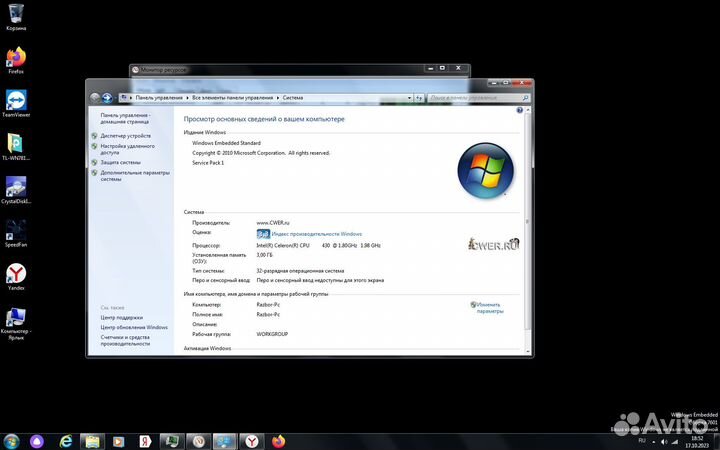
Task: Select the active System control panel taskbar button
Action: (x=225, y=442)
